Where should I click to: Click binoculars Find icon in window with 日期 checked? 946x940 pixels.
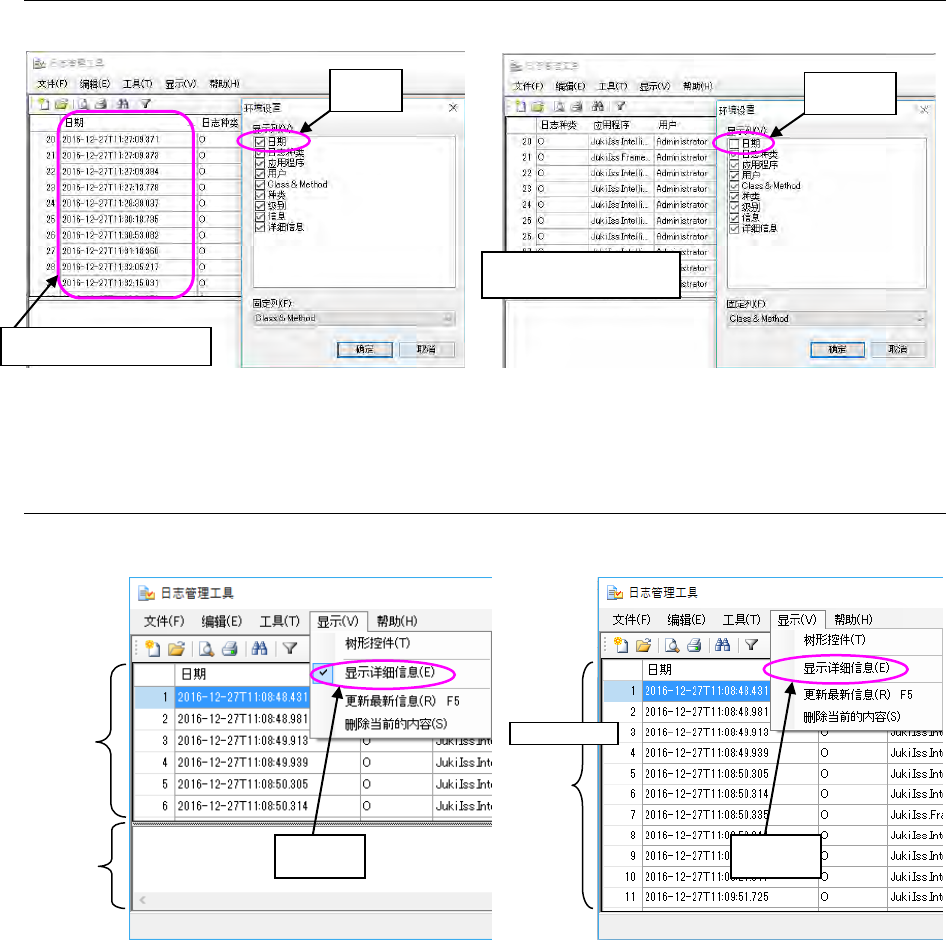[123, 104]
